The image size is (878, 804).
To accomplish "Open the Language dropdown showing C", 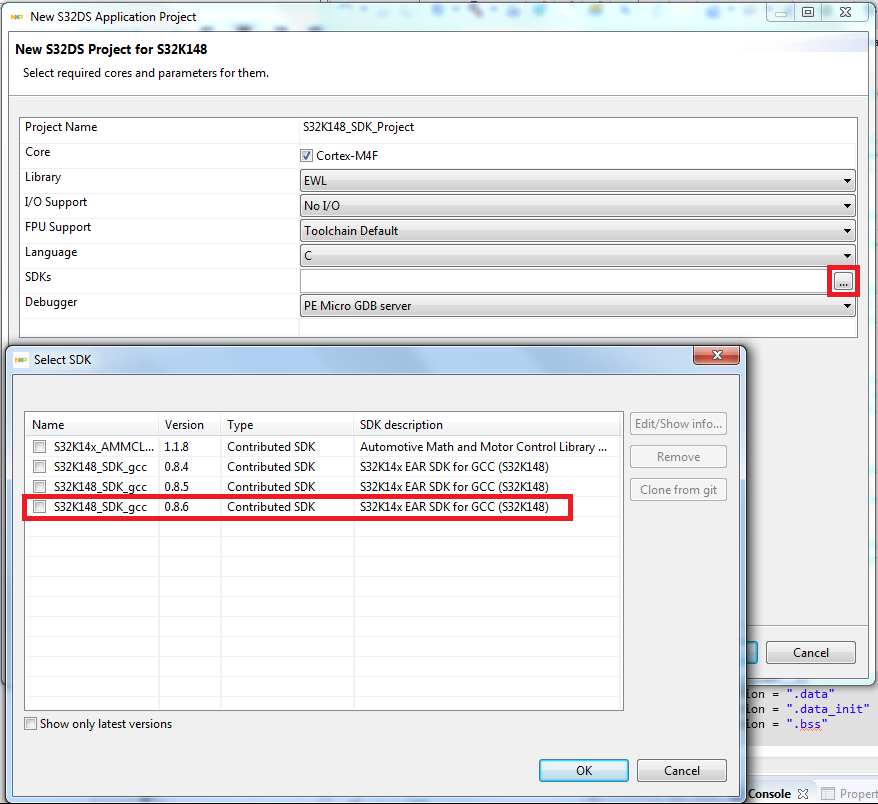I will [578, 256].
